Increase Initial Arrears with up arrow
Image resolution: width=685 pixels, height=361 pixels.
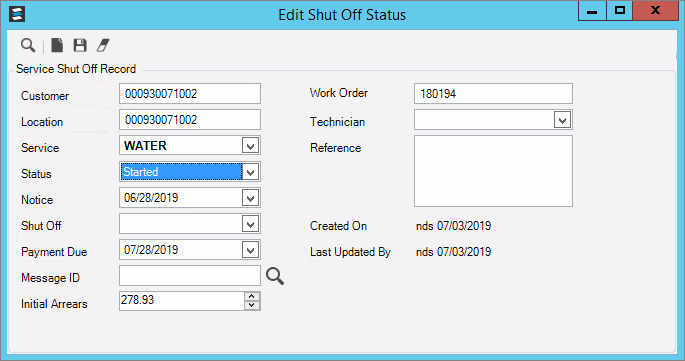coord(252,296)
